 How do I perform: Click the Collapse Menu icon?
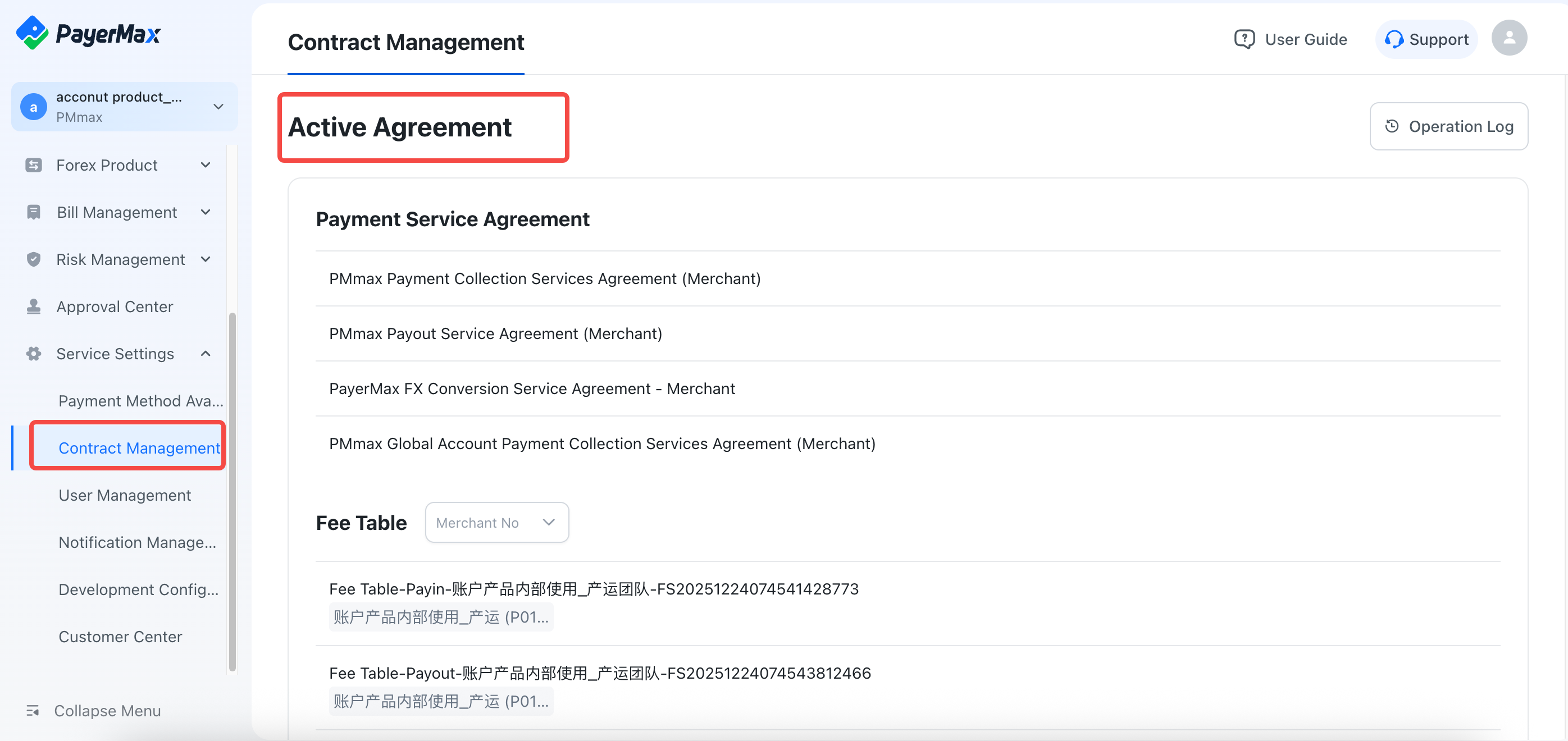point(33,711)
